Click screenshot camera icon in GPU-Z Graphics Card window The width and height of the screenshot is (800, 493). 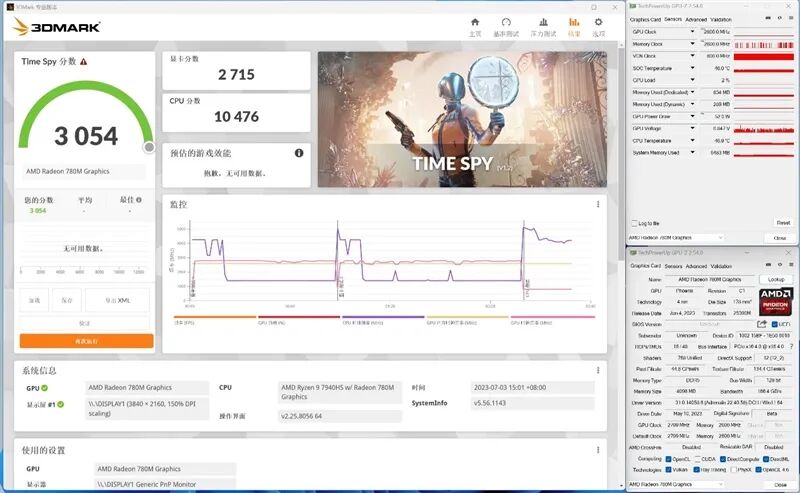(768, 265)
